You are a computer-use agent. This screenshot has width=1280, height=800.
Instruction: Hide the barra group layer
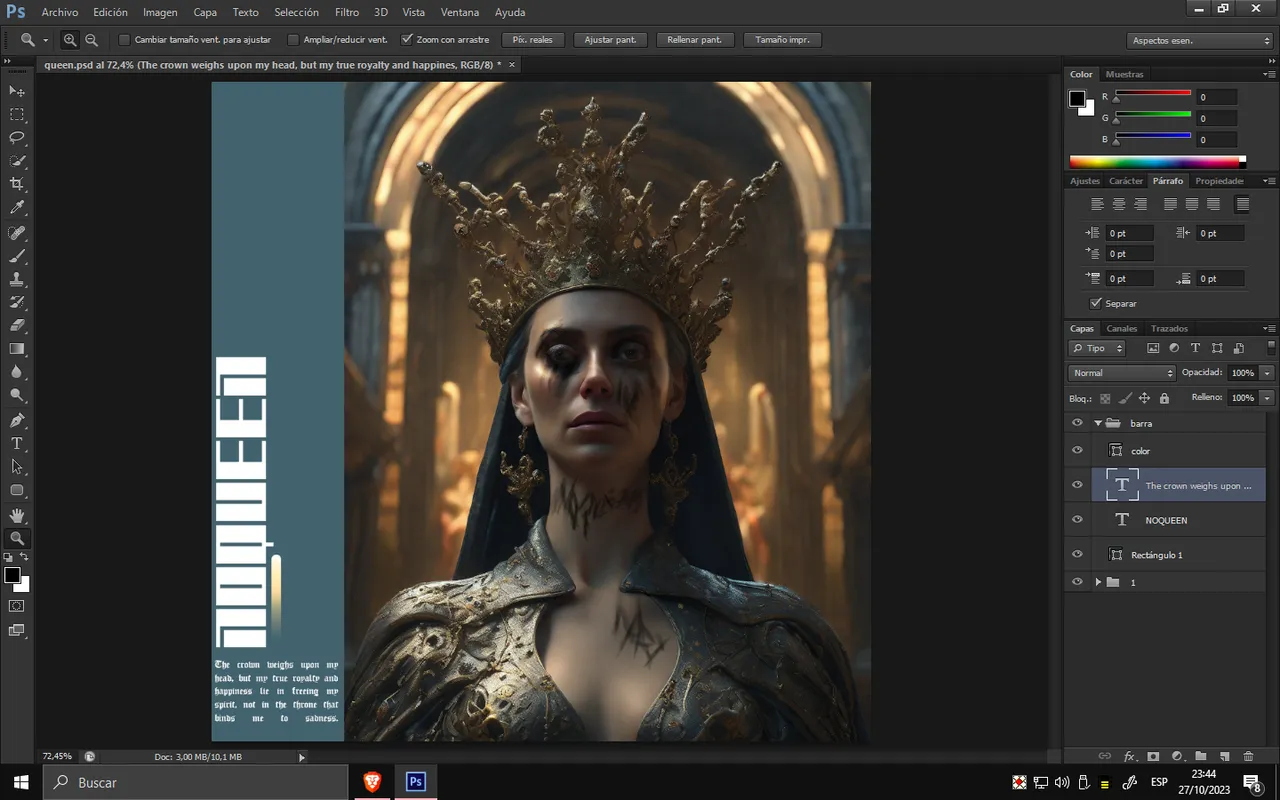pyautogui.click(x=1077, y=423)
